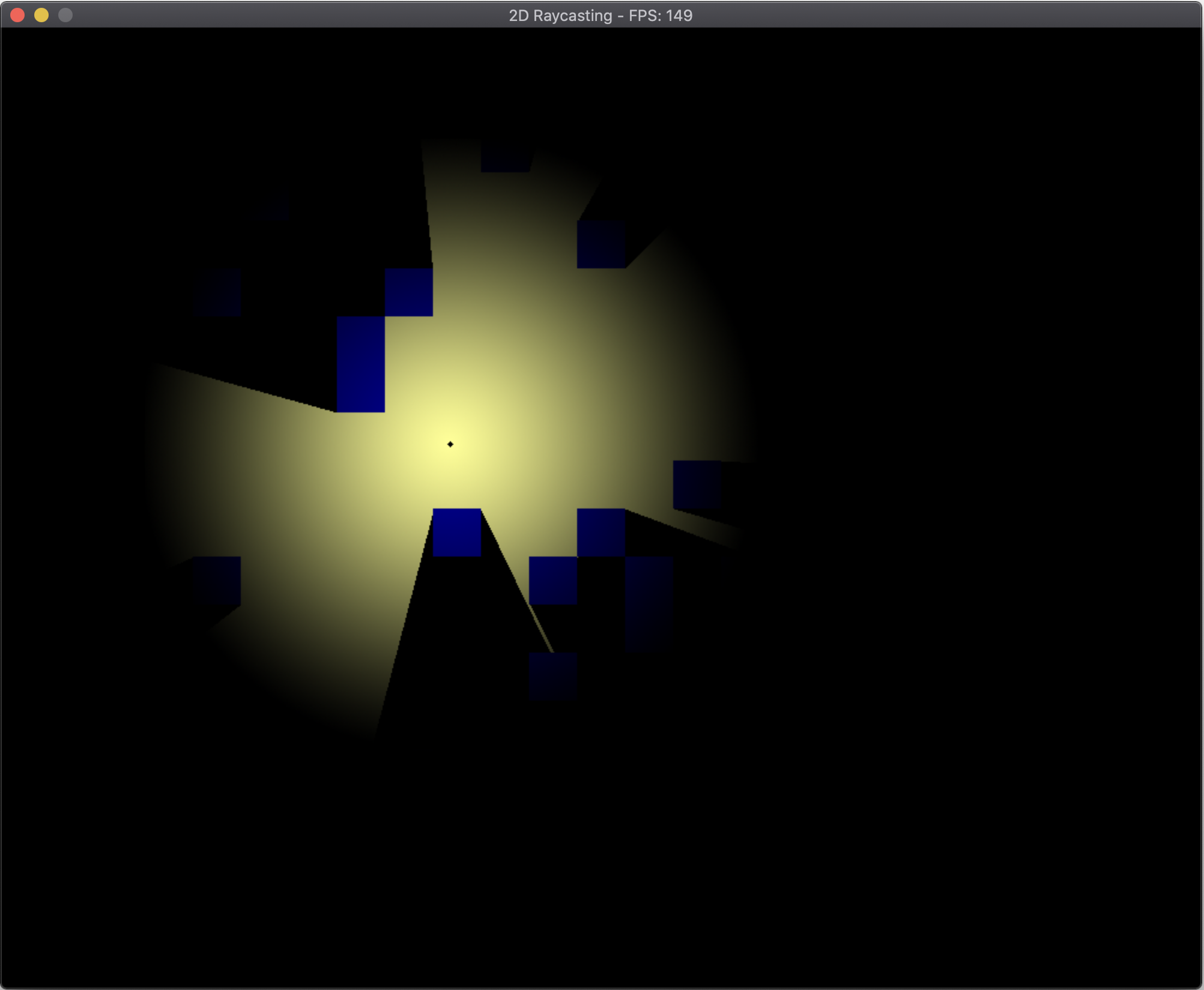The height and width of the screenshot is (990, 1204).
Task: Click the black light source dot
Action: click(450, 444)
